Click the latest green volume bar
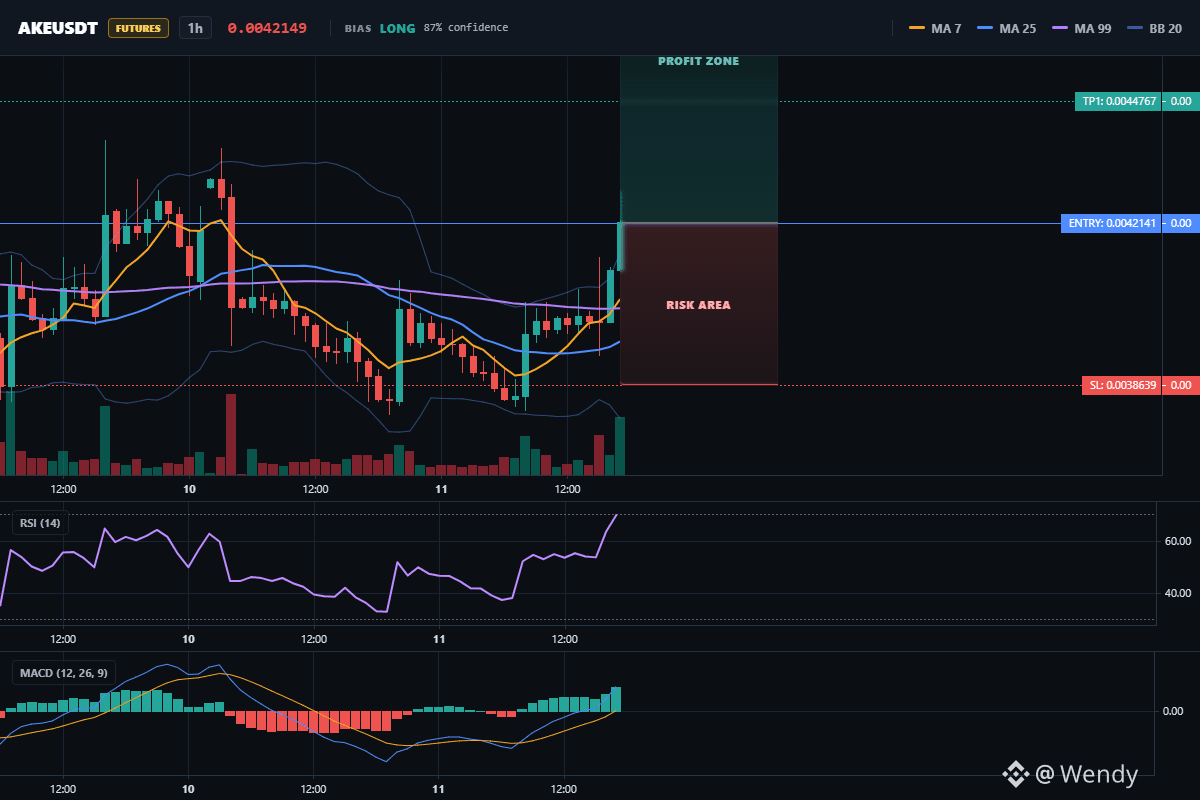 coord(620,446)
